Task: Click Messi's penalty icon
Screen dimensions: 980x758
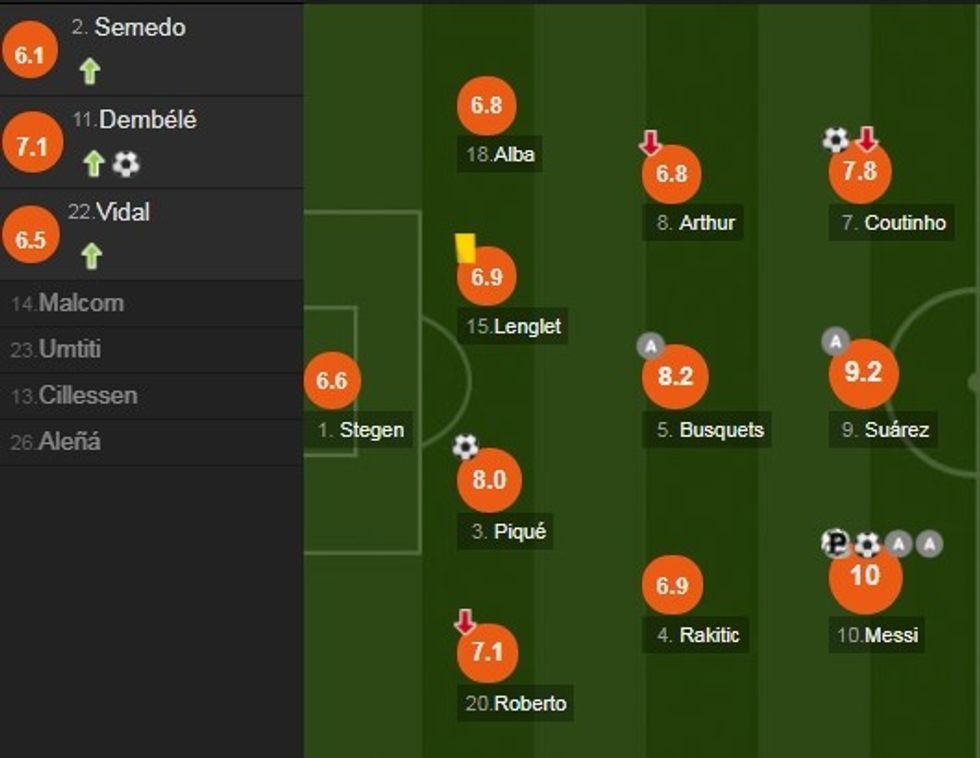Action: pyautogui.click(x=835, y=543)
